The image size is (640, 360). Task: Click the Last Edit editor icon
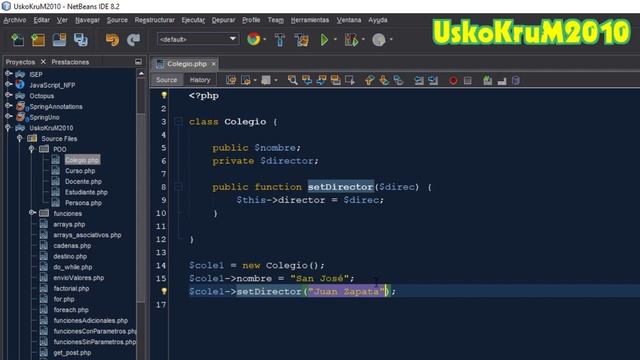click(x=231, y=80)
